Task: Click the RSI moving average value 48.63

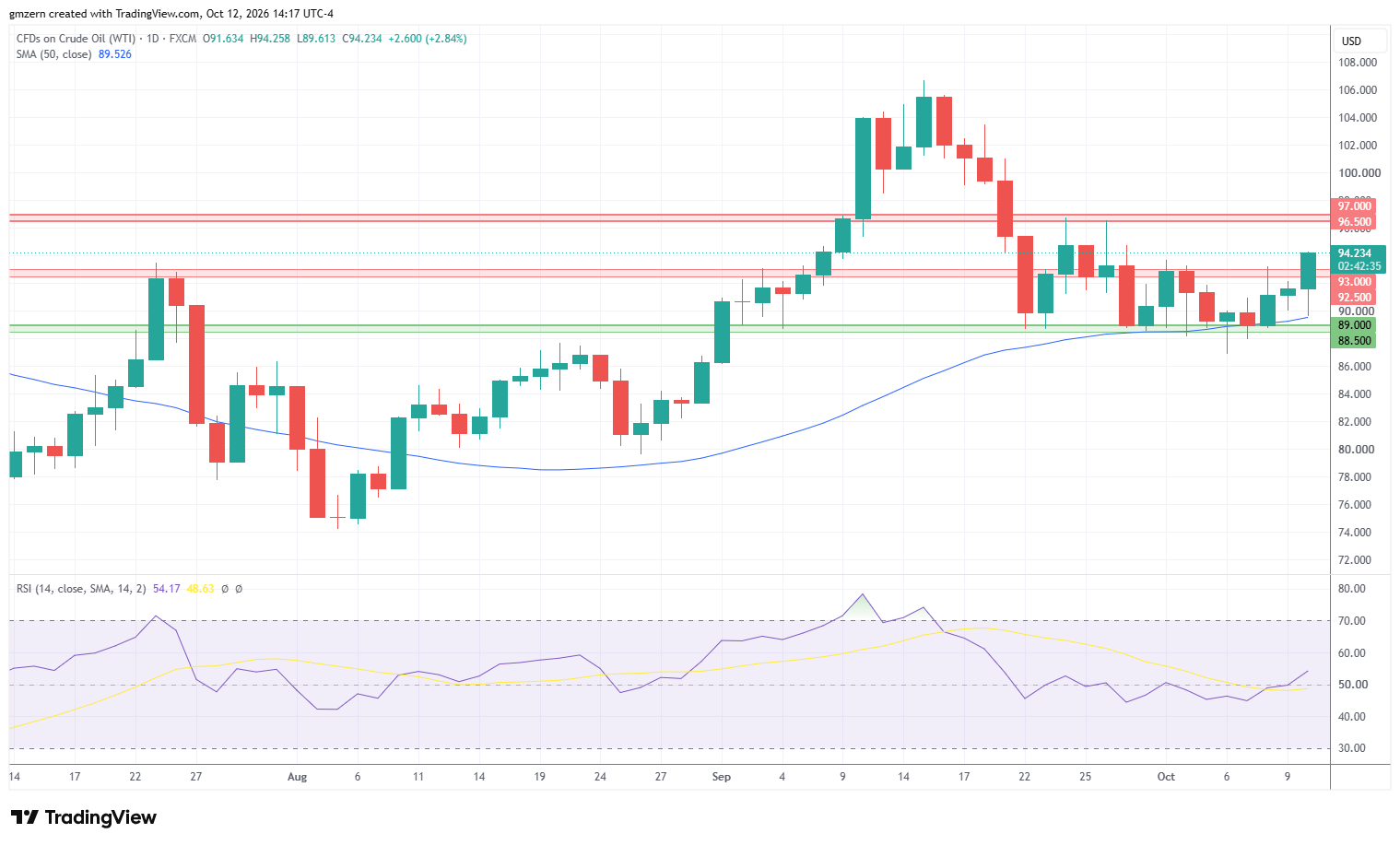Action: click(x=200, y=589)
